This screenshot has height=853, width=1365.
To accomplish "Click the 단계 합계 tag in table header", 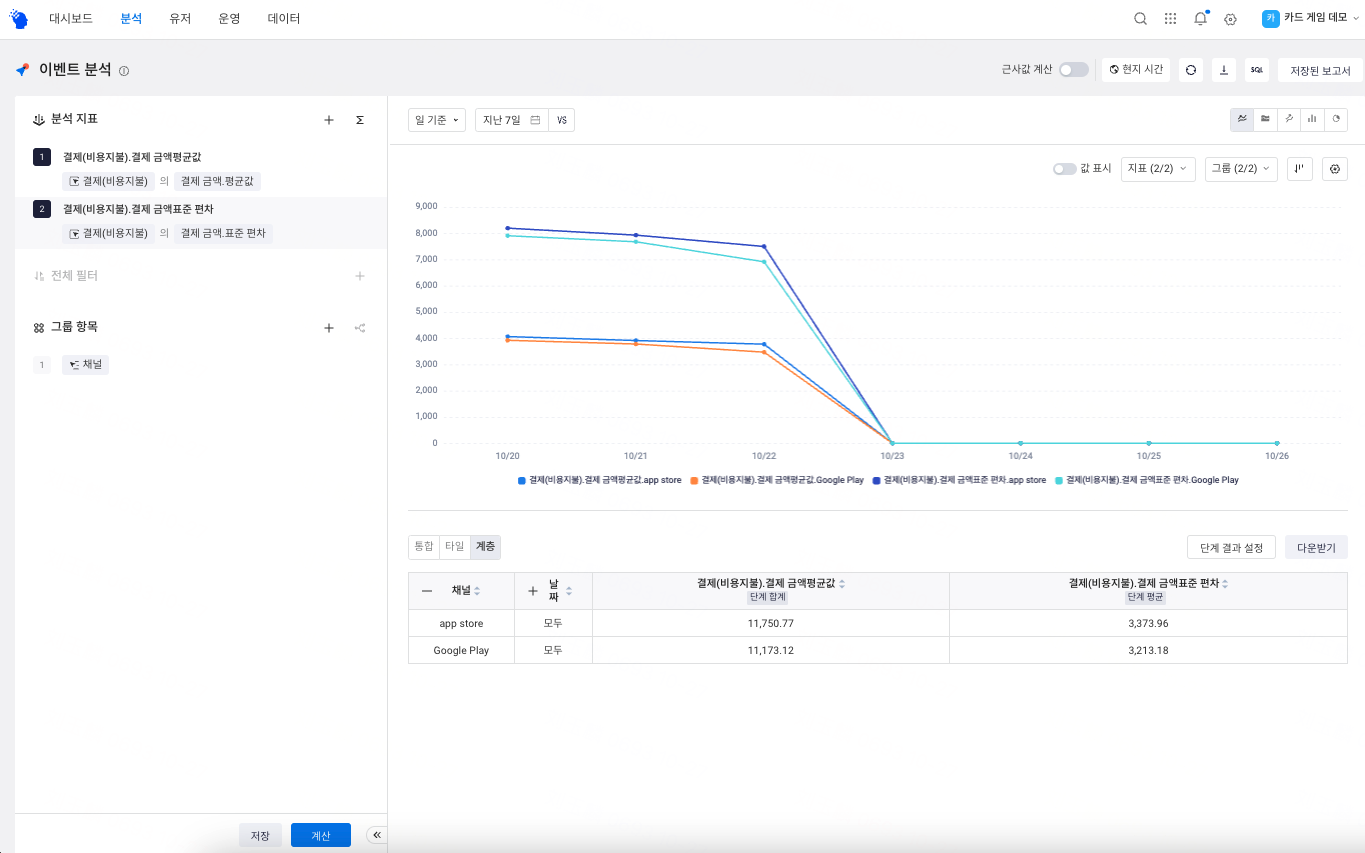I will (x=768, y=597).
